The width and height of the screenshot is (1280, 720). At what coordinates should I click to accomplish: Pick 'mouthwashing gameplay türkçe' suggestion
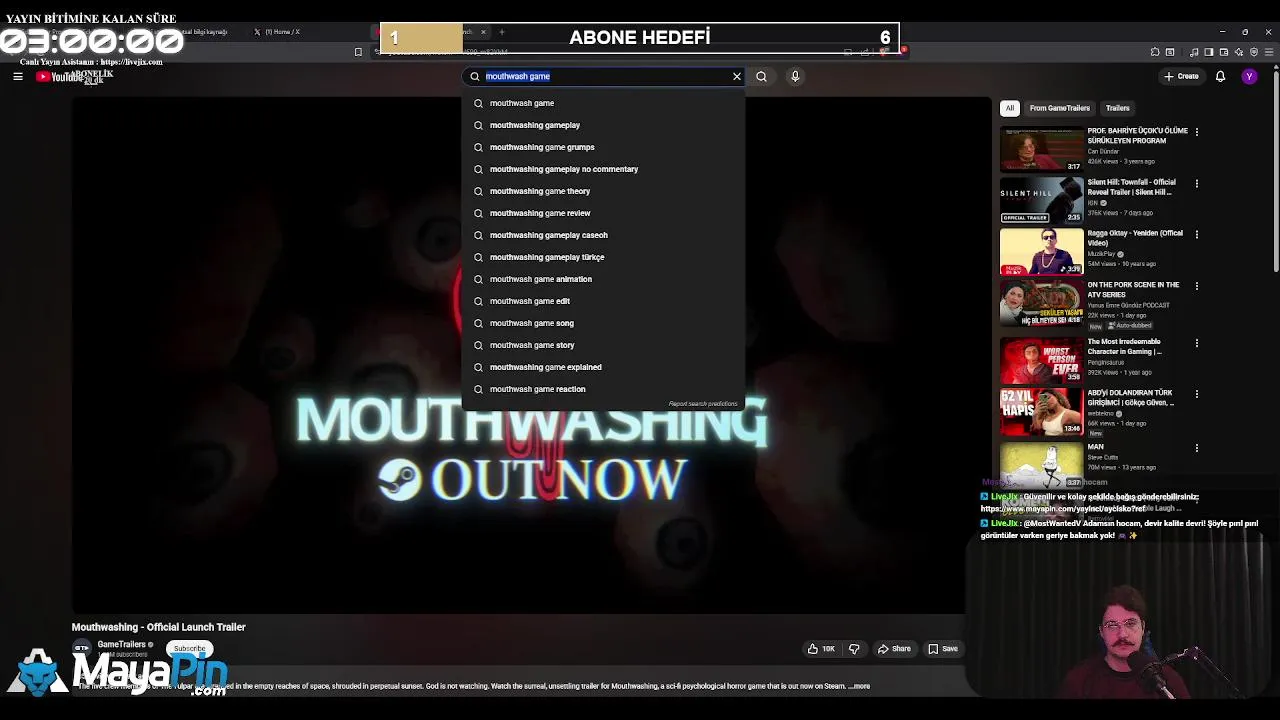pos(603,257)
